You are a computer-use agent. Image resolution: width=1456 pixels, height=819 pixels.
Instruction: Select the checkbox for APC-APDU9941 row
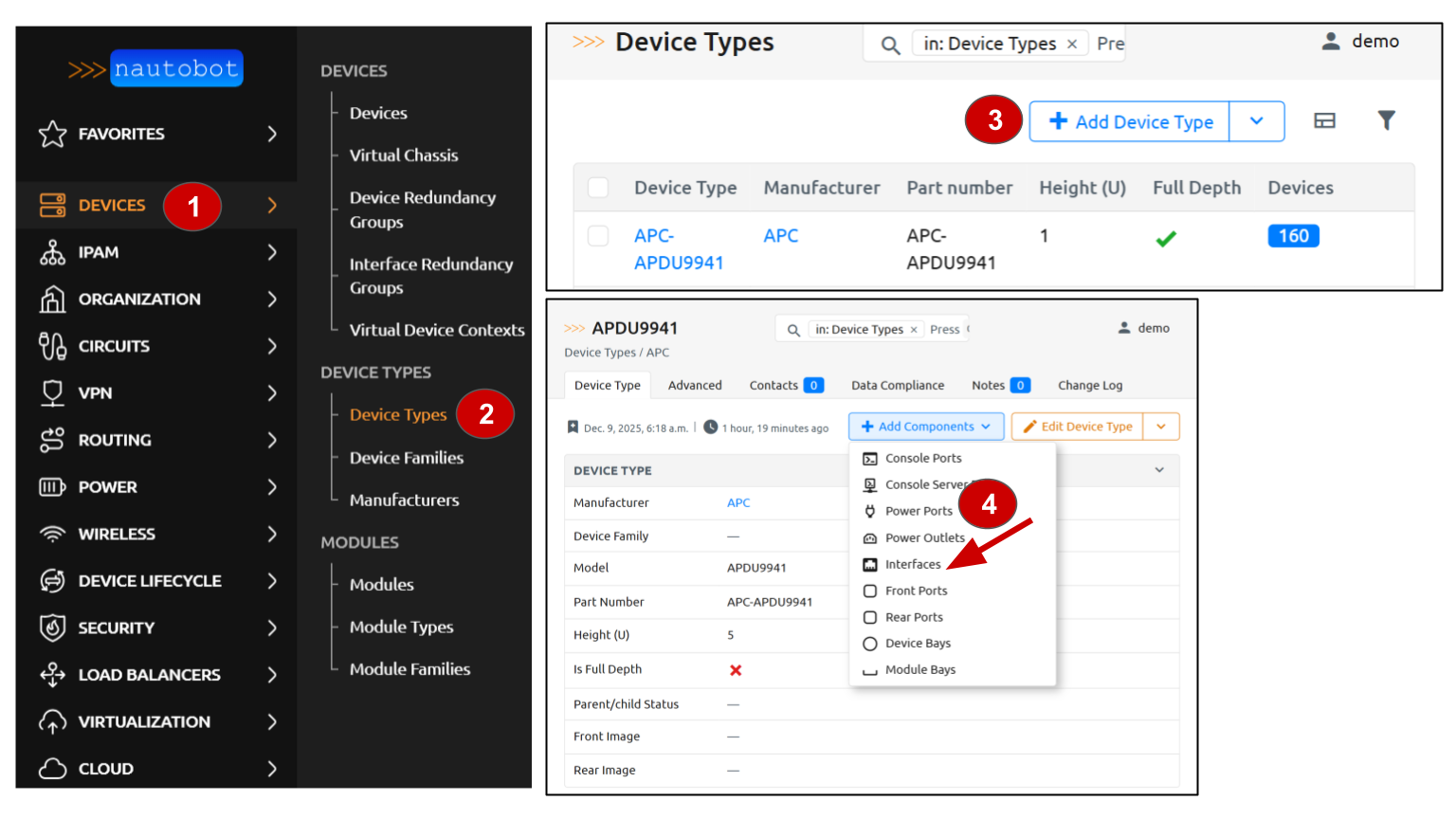point(598,236)
